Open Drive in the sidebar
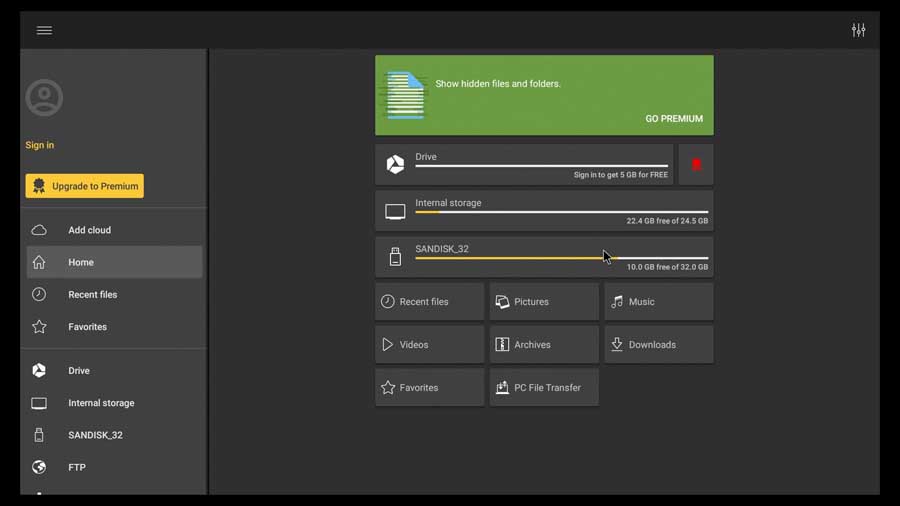Screen dimensions: 900x506 (x=114, y=371)
